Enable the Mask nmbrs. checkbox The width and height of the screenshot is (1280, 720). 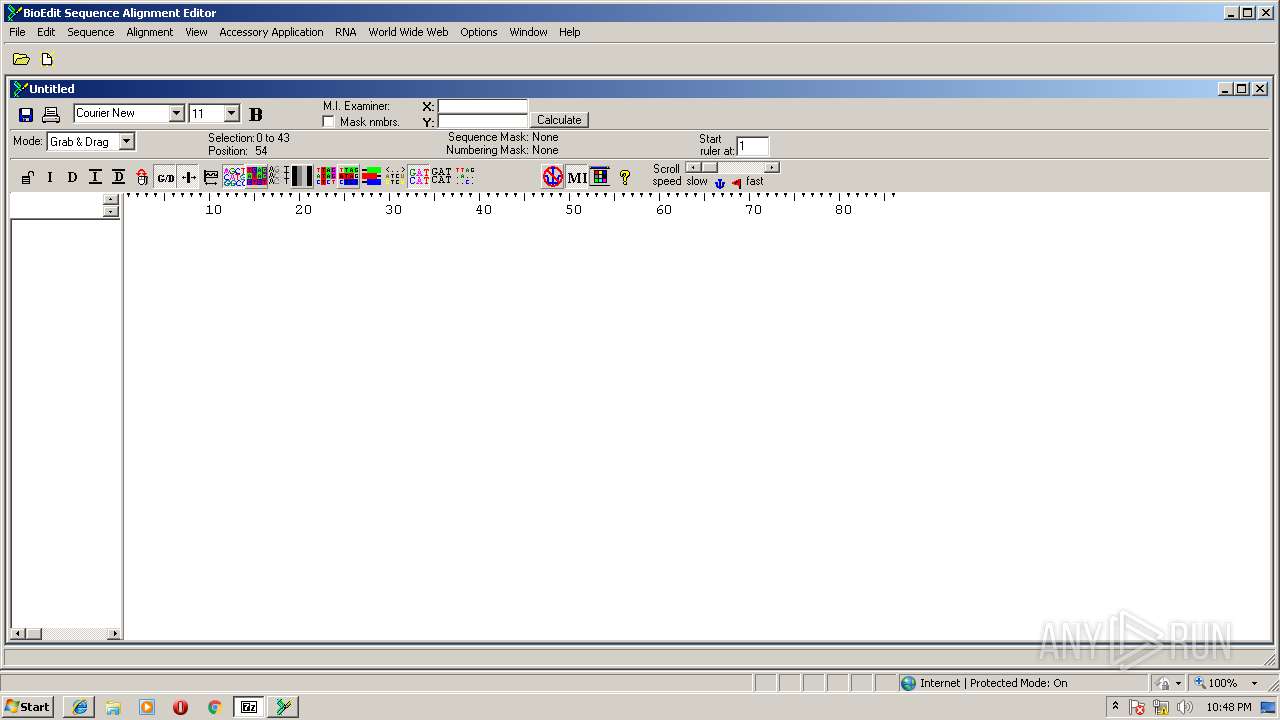[x=328, y=122]
